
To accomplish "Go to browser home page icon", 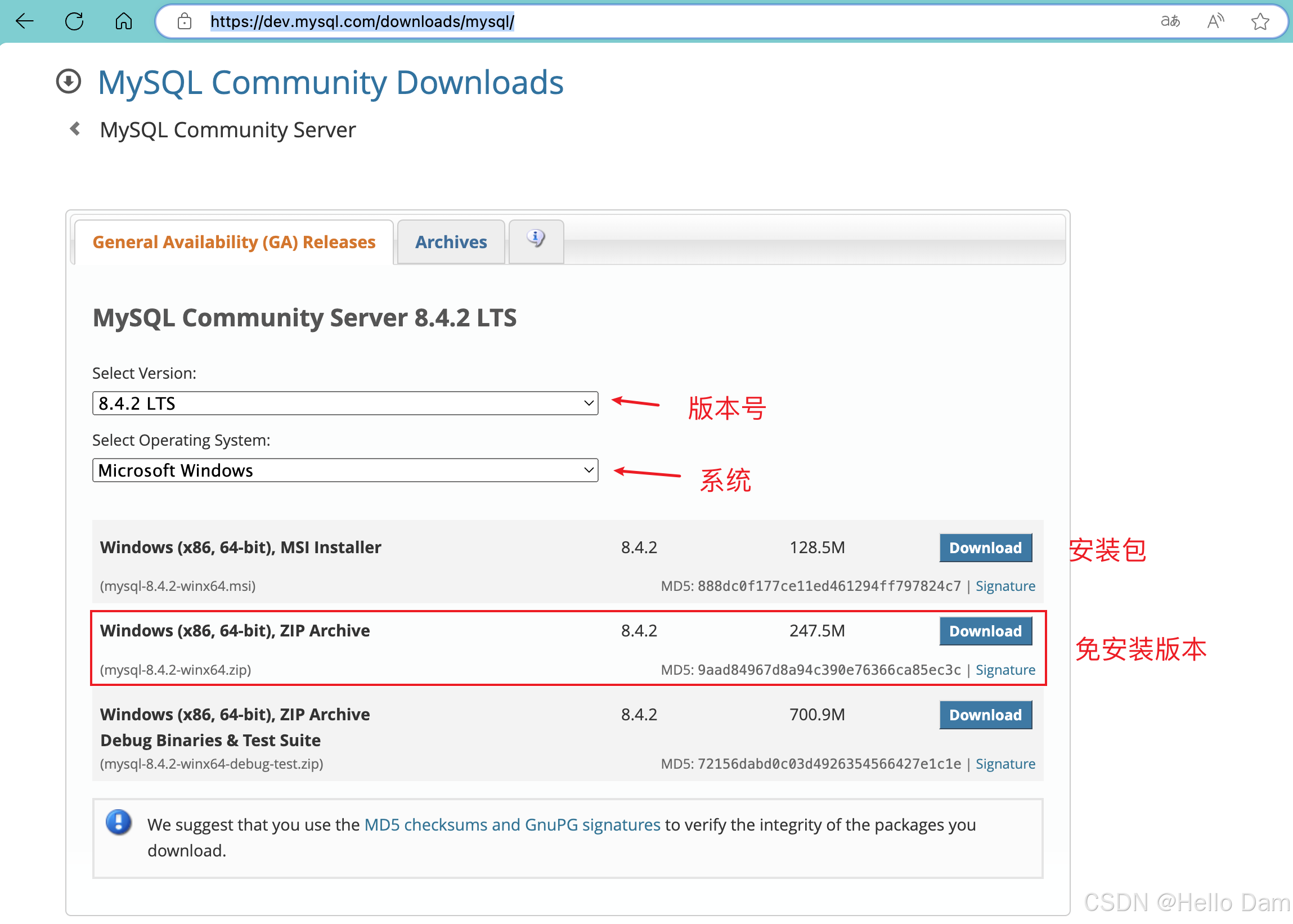I will coord(123,21).
